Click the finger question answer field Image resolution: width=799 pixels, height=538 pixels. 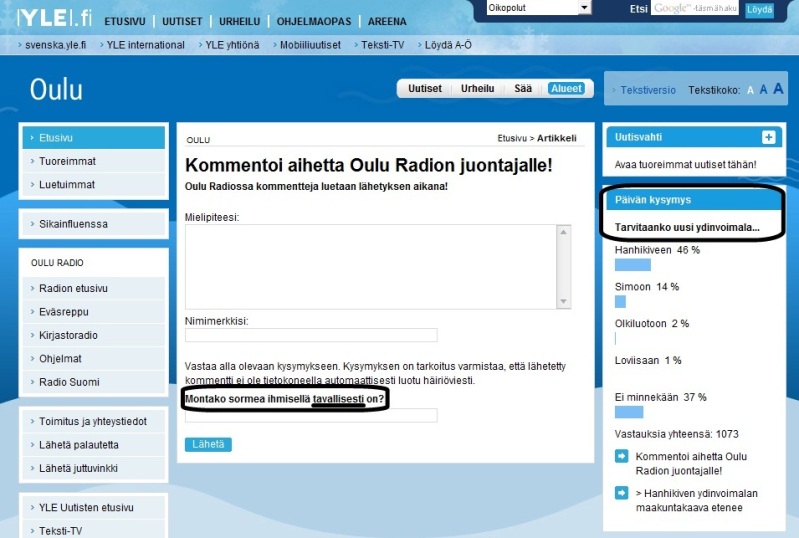pyautogui.click(x=311, y=416)
